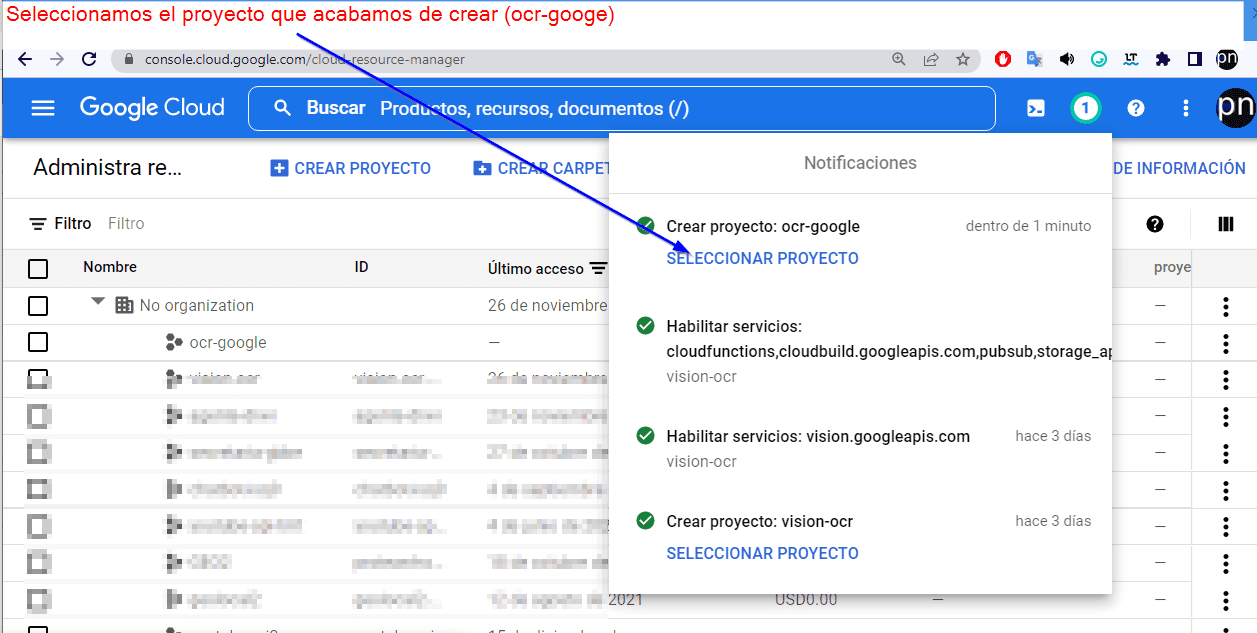Screen dimensions: 1257x633
Task: Activate Cloud Shell terminal icon
Action: point(1036,108)
